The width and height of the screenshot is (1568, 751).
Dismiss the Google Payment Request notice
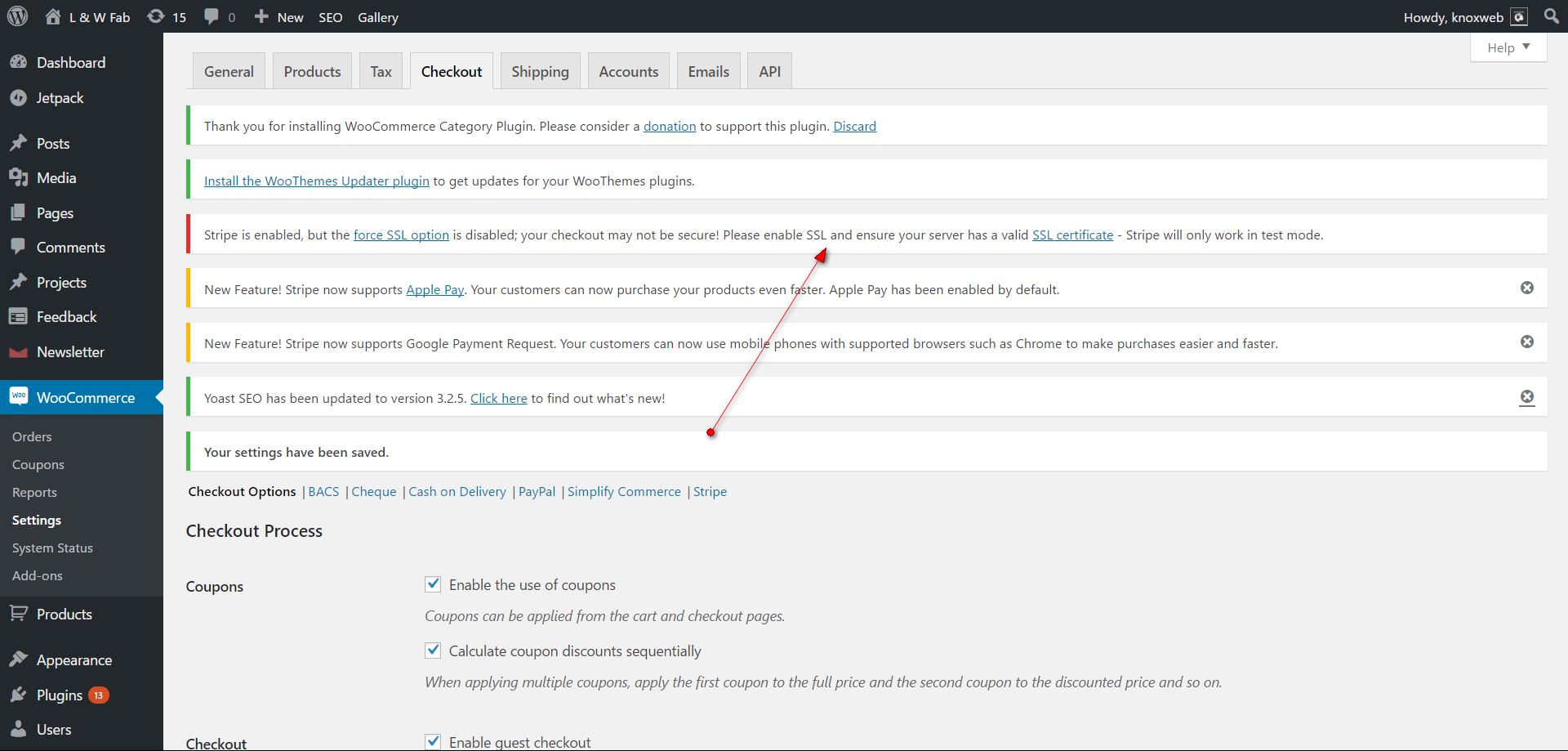pyautogui.click(x=1527, y=342)
